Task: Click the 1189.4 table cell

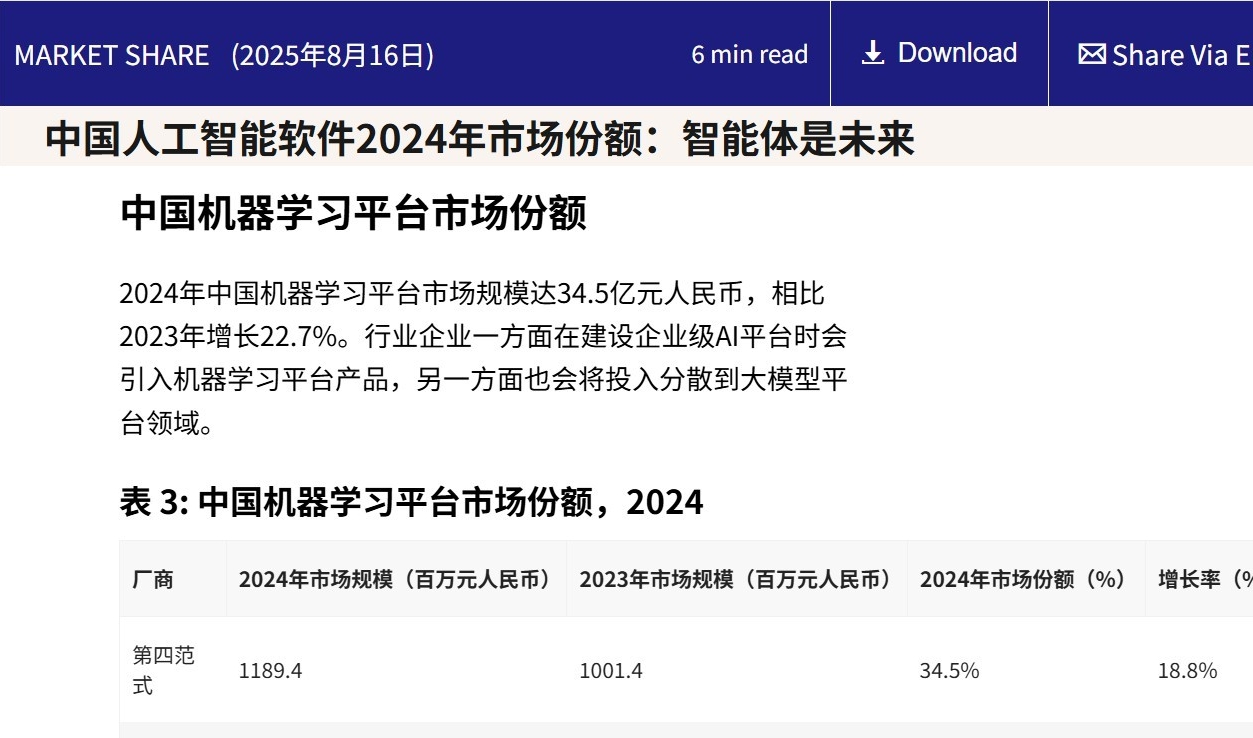Action: 270,671
